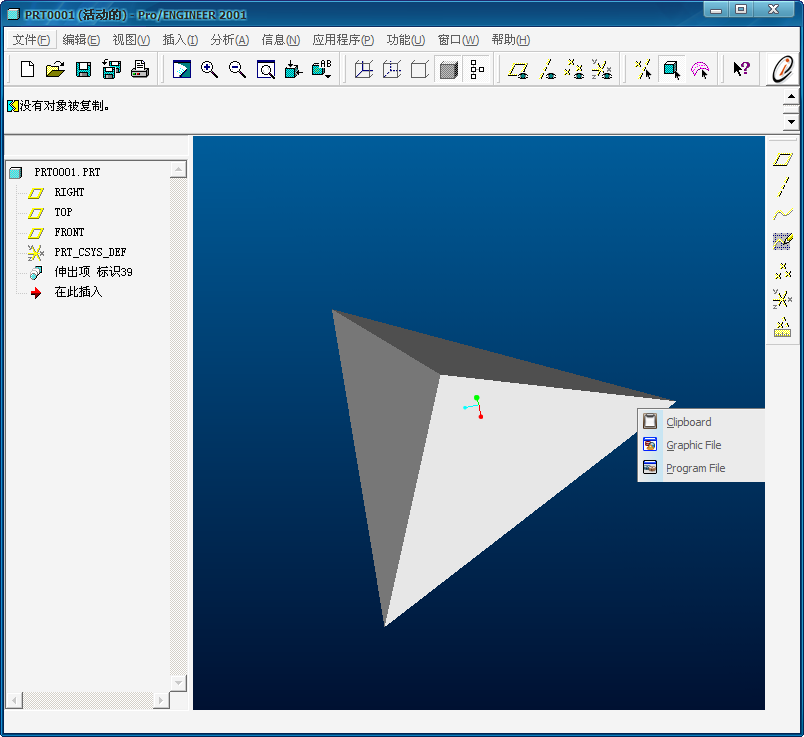This screenshot has height=737, width=804.
Task: Click model tree scrollbar down arrow
Action: [x=178, y=683]
